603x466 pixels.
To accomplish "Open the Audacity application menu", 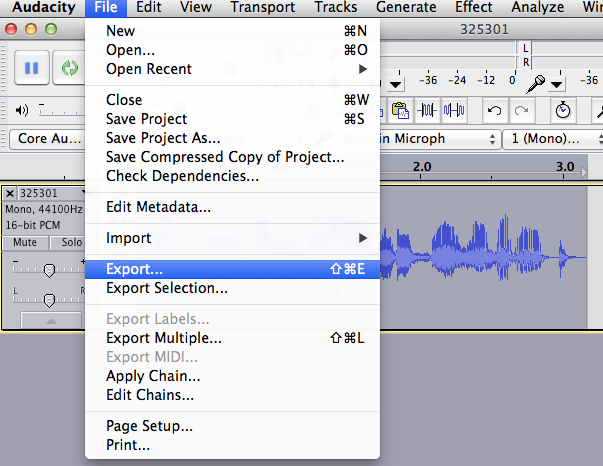I will tap(43, 7).
